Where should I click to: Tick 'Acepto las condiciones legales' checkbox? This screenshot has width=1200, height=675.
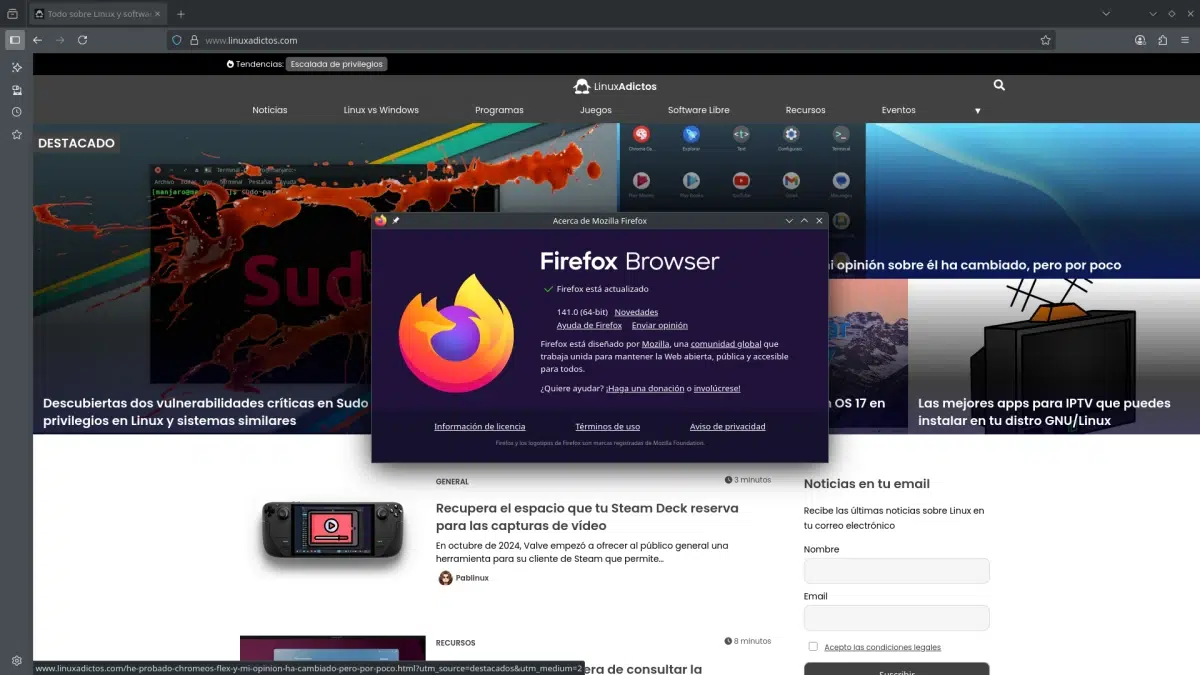pyautogui.click(x=813, y=647)
